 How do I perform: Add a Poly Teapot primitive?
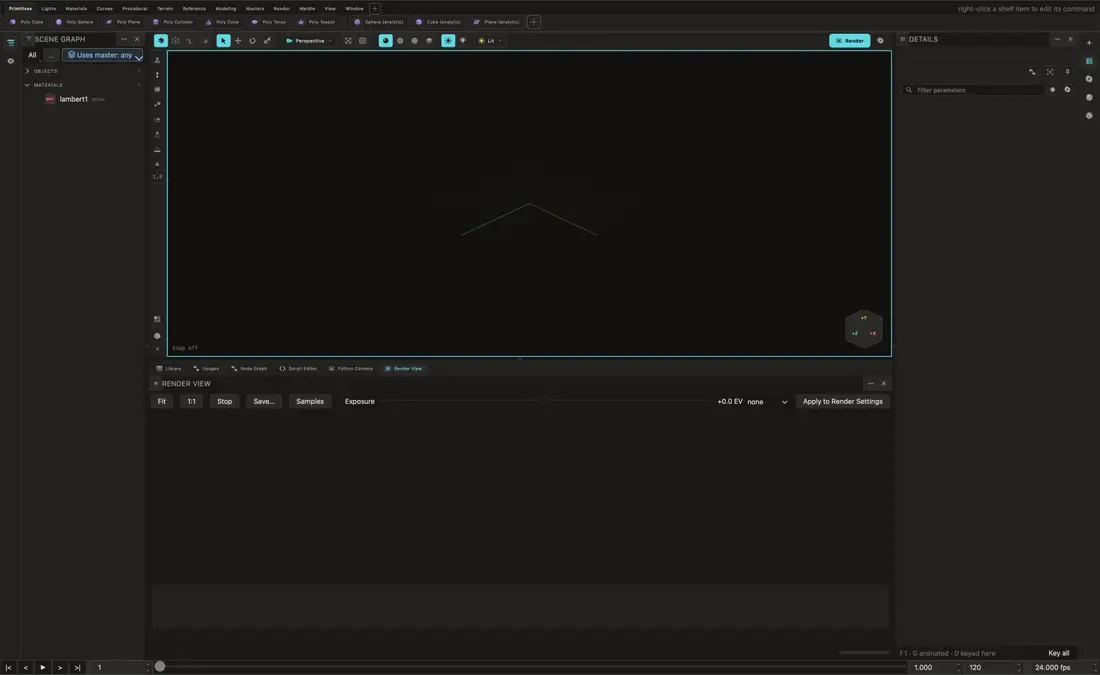pyautogui.click(x=316, y=22)
